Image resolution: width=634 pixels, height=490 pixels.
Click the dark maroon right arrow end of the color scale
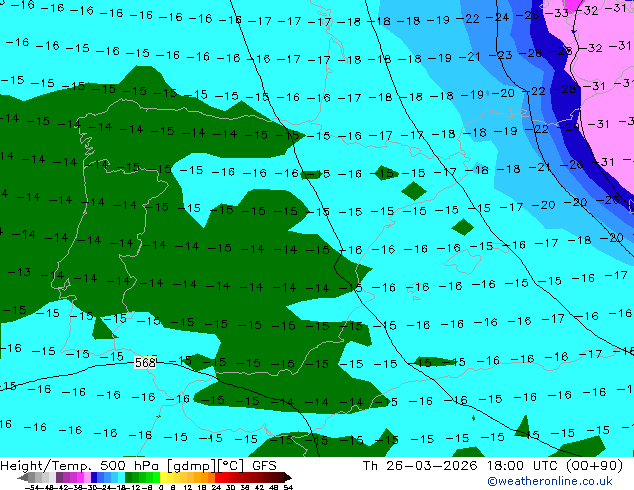click(x=287, y=477)
